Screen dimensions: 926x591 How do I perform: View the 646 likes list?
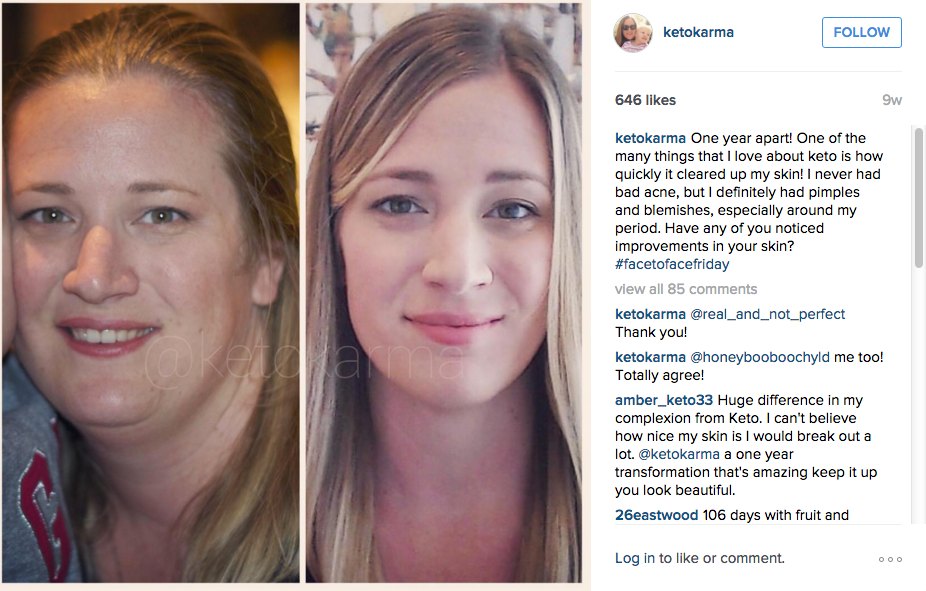(x=645, y=100)
